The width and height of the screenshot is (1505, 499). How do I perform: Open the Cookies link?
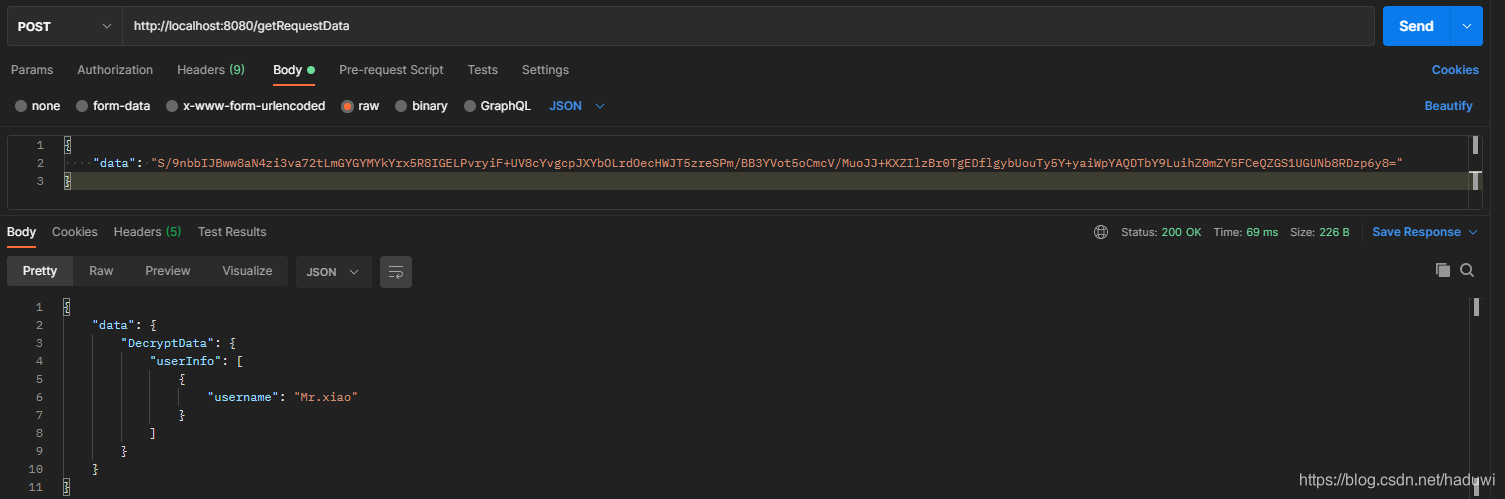[x=1455, y=70]
